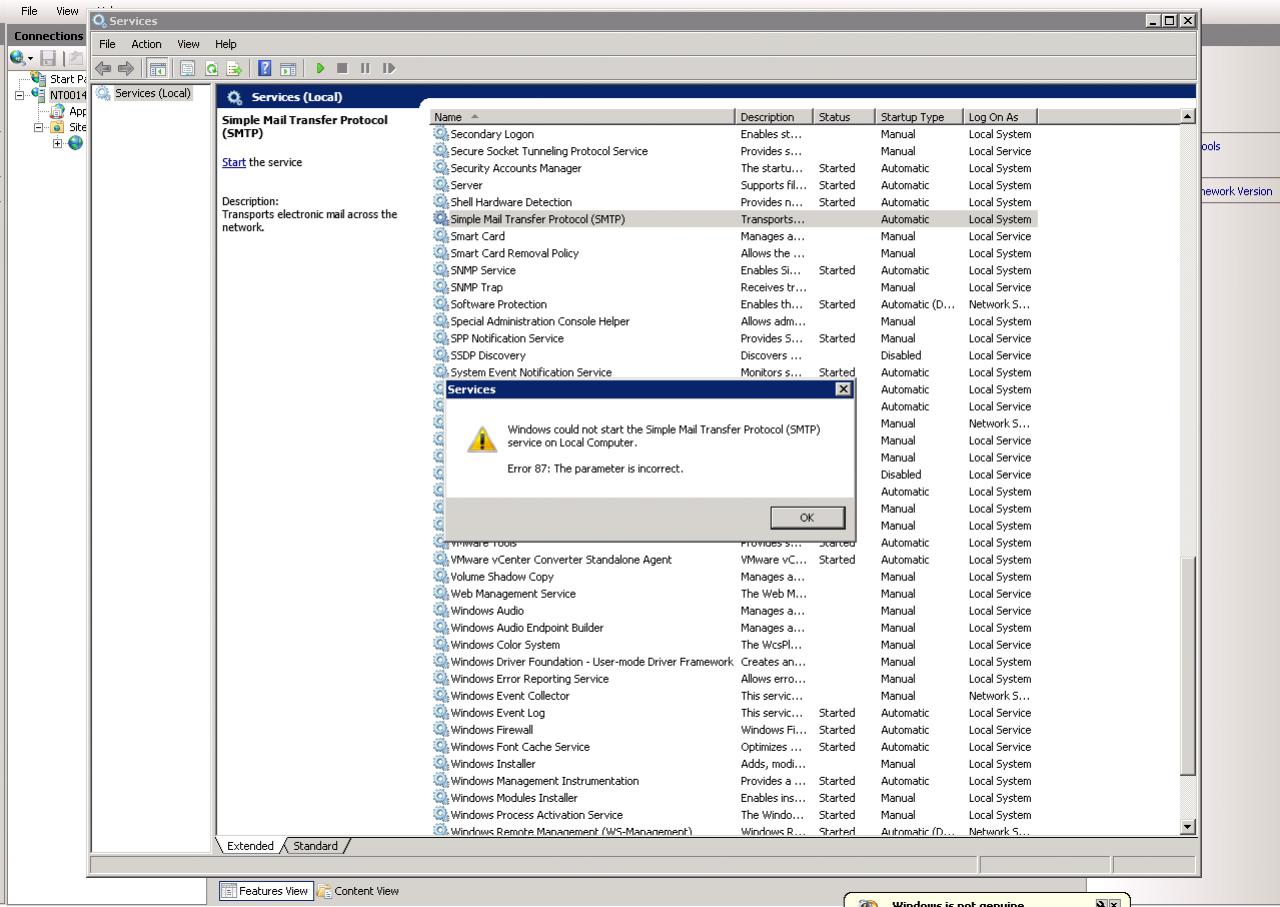
Task: Open IIS Manager Features View tab
Action: (x=265, y=891)
